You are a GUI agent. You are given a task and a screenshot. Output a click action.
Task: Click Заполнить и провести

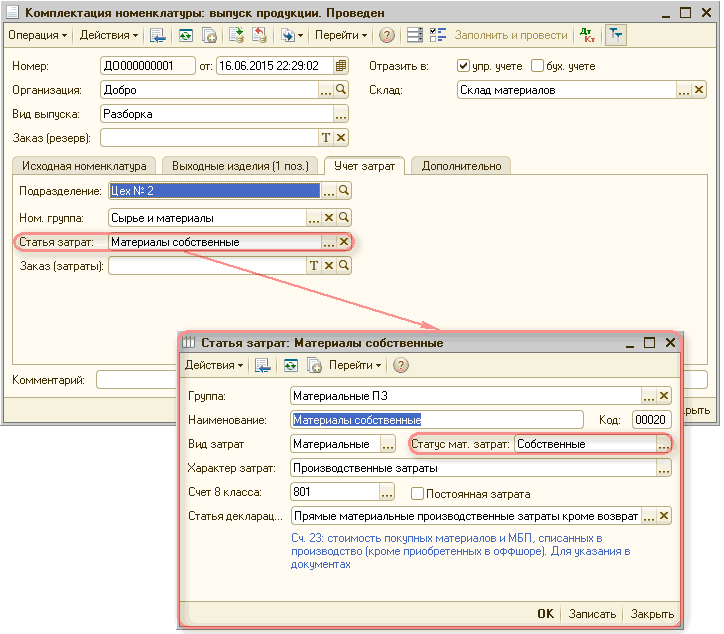(x=511, y=35)
